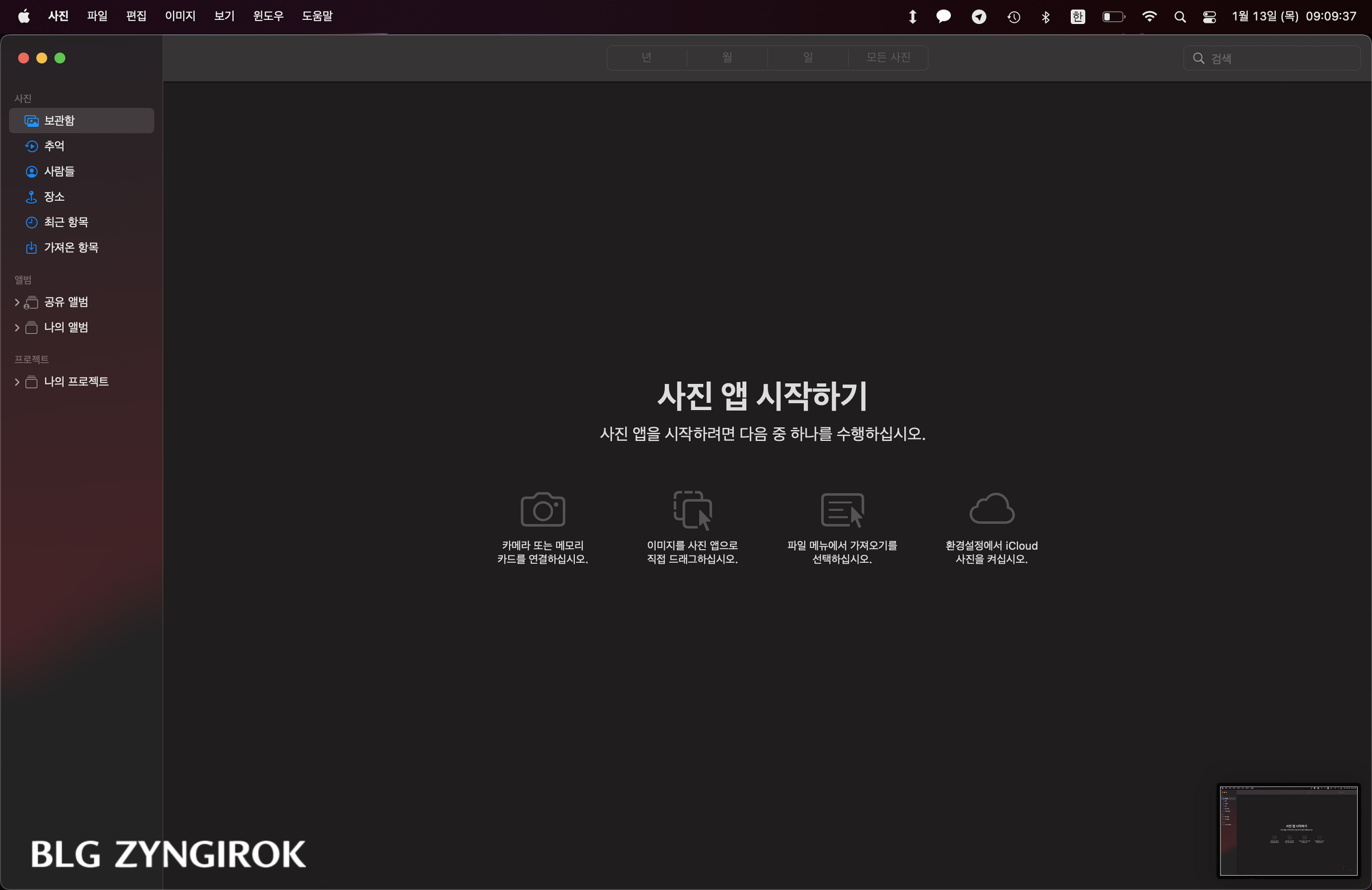
Task: Expand the 나의 프로젝트 section
Action: 16,382
